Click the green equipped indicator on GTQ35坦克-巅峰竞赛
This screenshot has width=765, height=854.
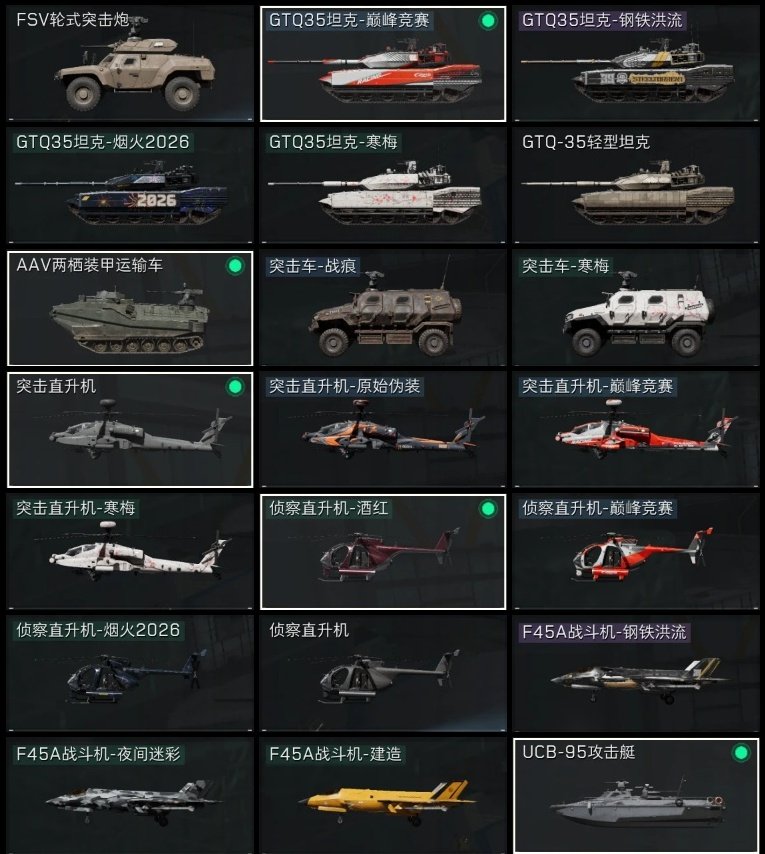click(x=488, y=21)
